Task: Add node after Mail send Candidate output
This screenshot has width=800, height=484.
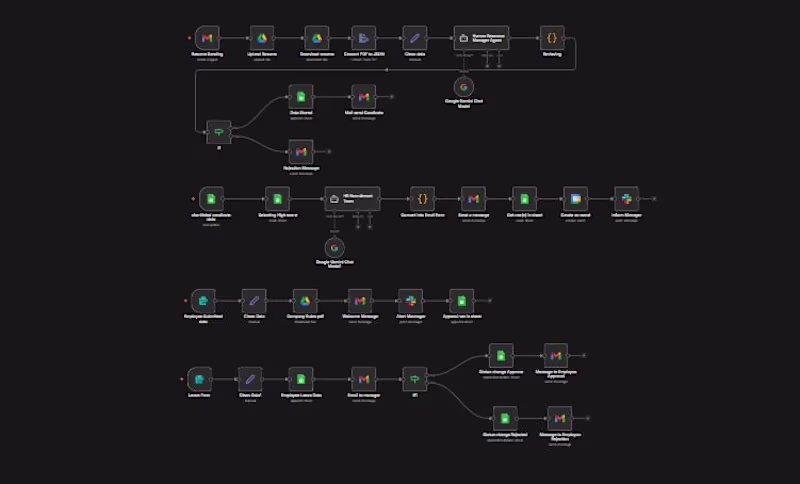Action: 392,97
